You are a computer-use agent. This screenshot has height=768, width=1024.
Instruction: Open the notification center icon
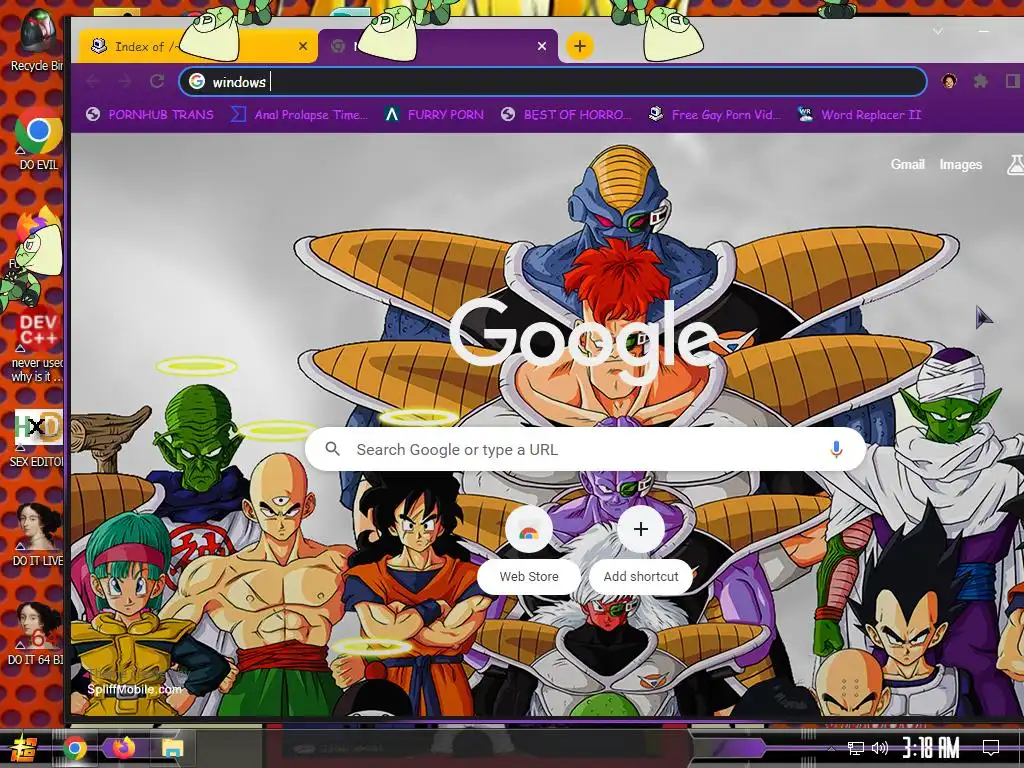pos(991,748)
